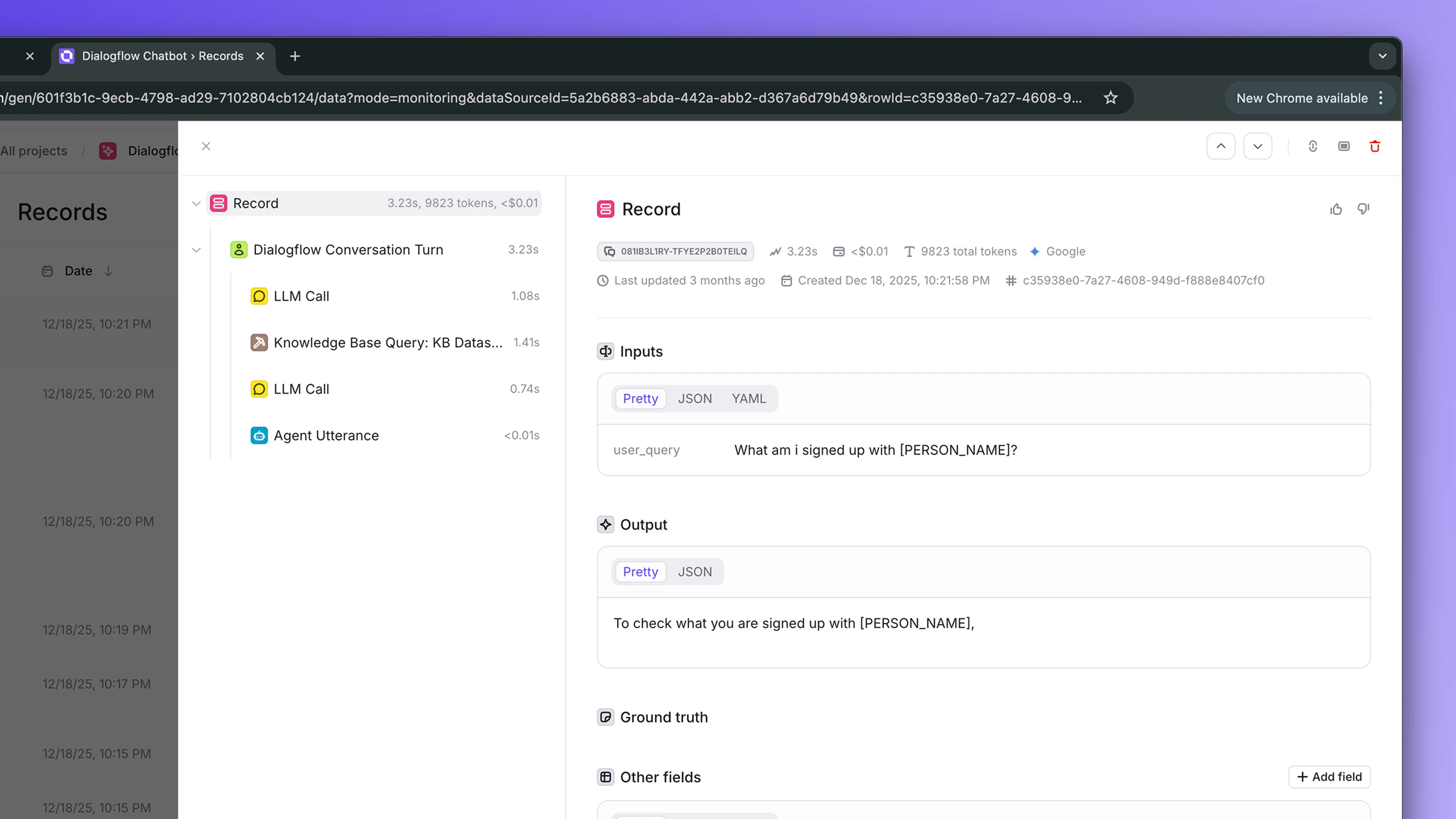Viewport: 1456px width, 819px height.
Task: Switch Inputs view to YAML tab
Action: click(x=749, y=399)
